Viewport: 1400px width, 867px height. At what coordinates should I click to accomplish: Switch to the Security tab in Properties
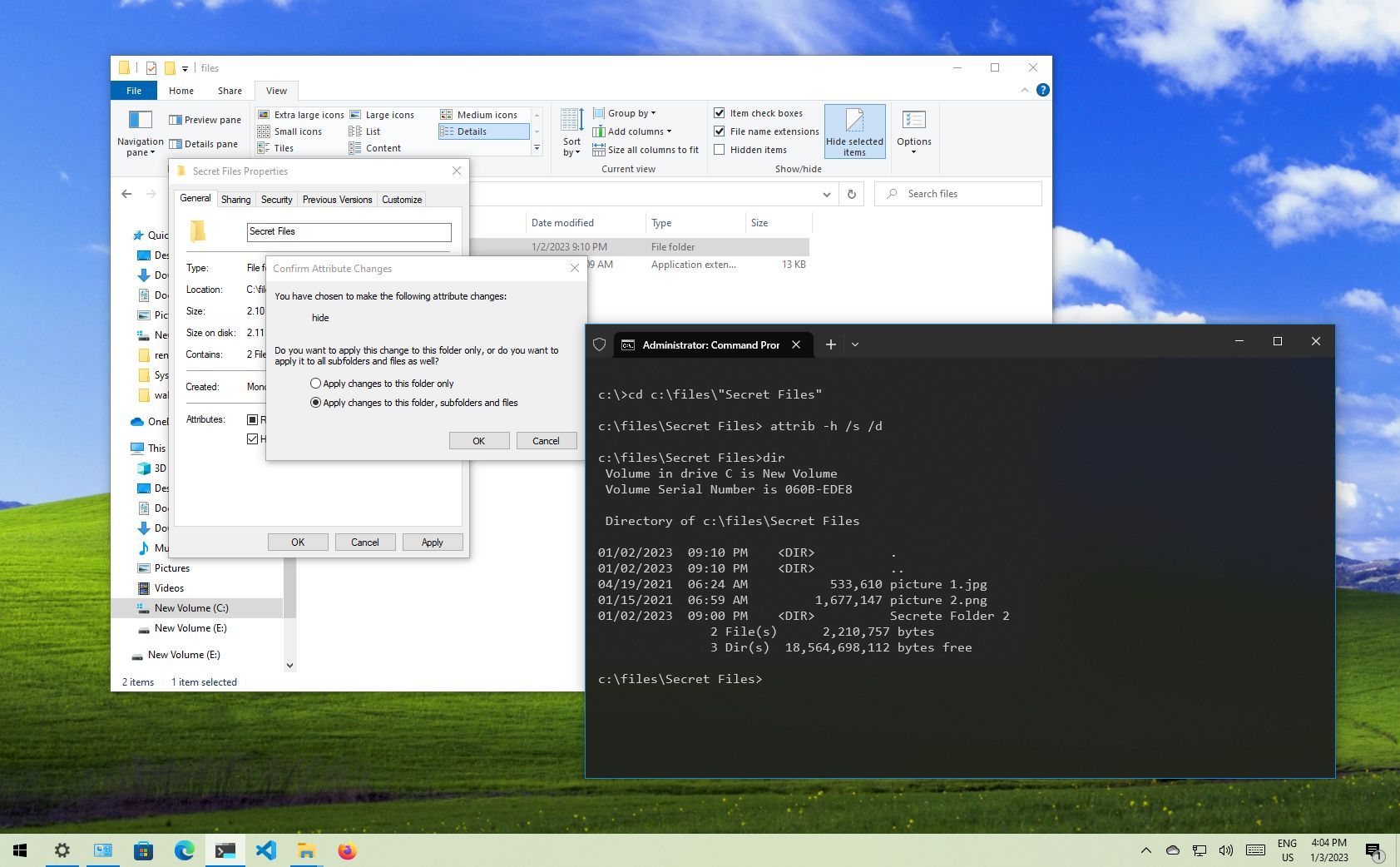point(276,199)
